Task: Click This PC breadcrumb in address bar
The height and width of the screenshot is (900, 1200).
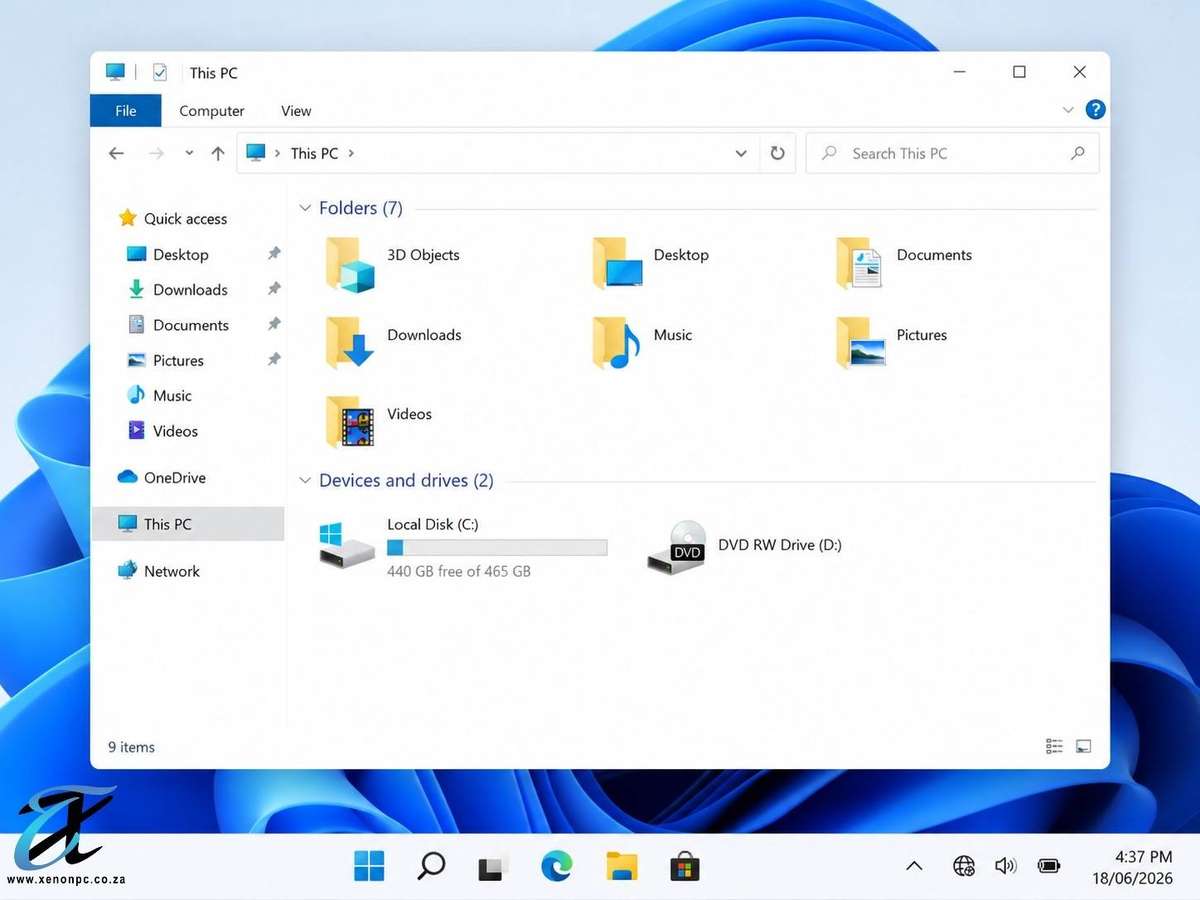Action: click(x=314, y=153)
